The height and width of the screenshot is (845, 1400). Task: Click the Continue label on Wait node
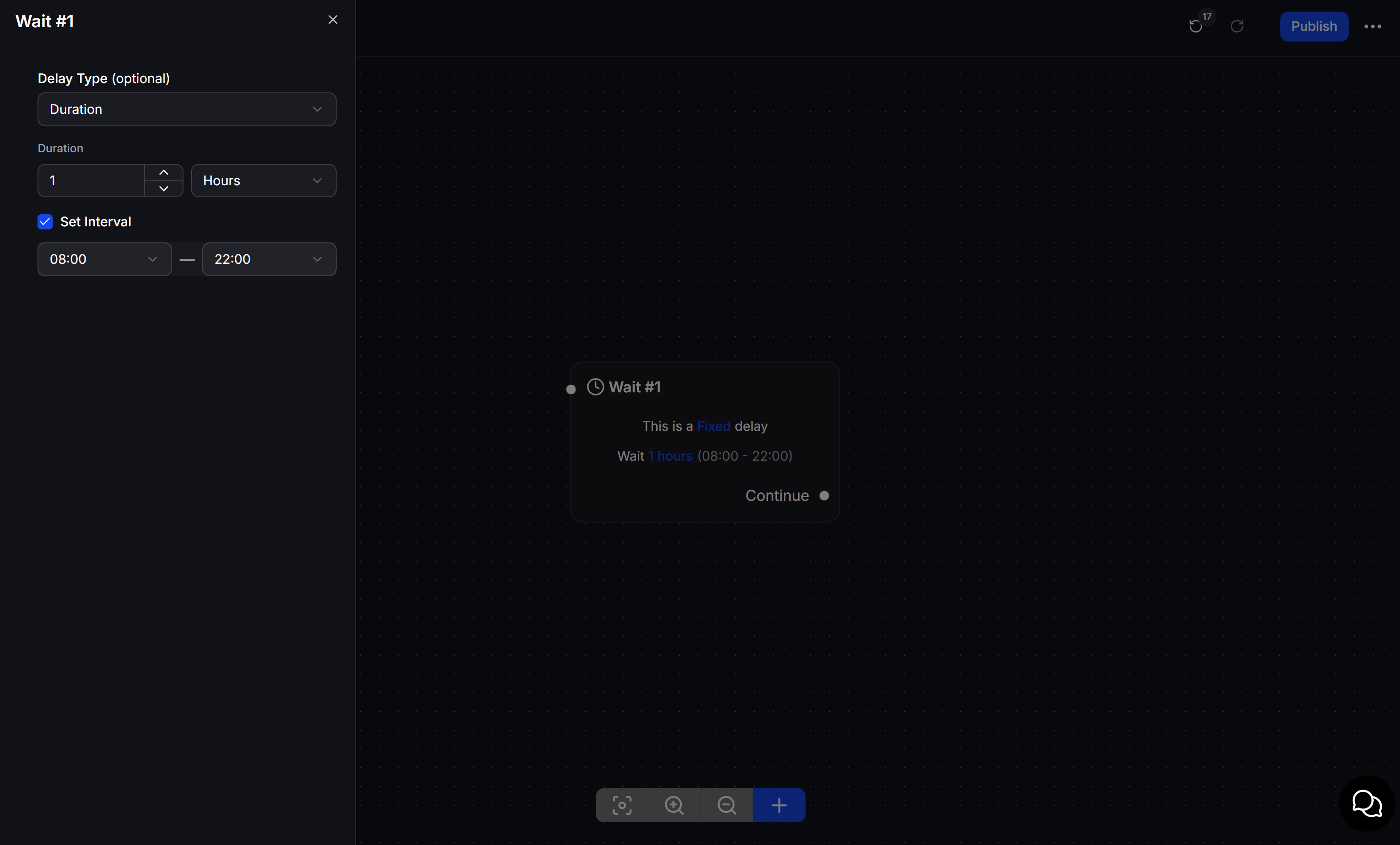click(x=777, y=495)
